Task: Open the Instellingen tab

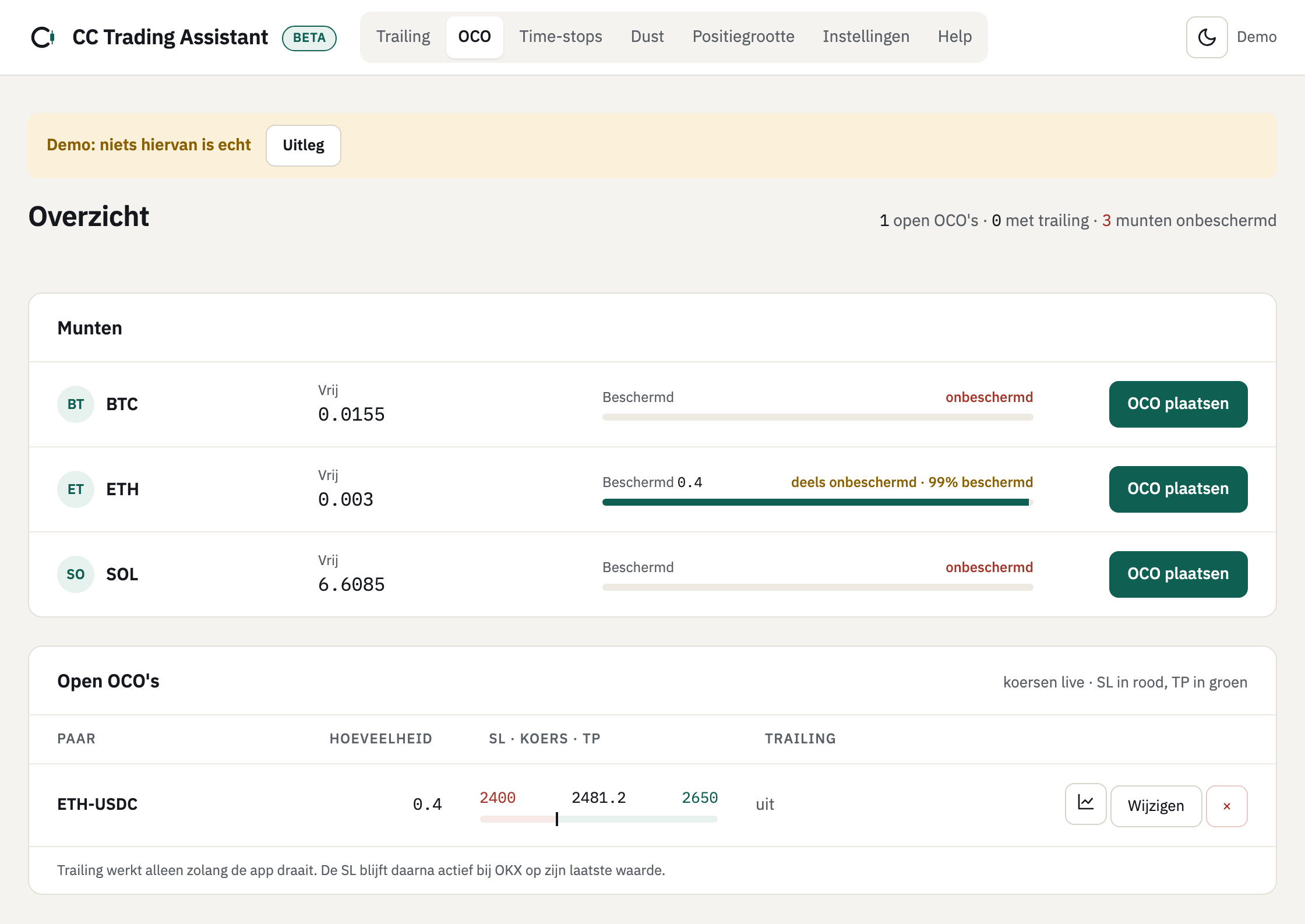Action: pos(866,37)
